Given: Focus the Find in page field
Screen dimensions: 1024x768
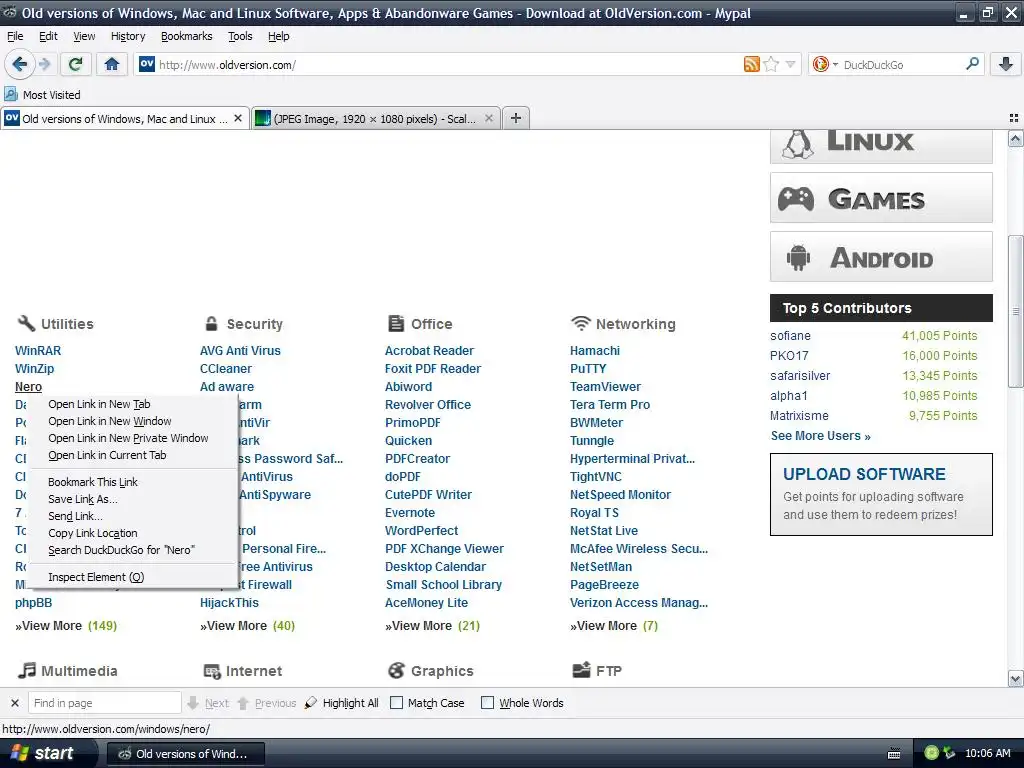Looking at the screenshot, I should [104, 703].
